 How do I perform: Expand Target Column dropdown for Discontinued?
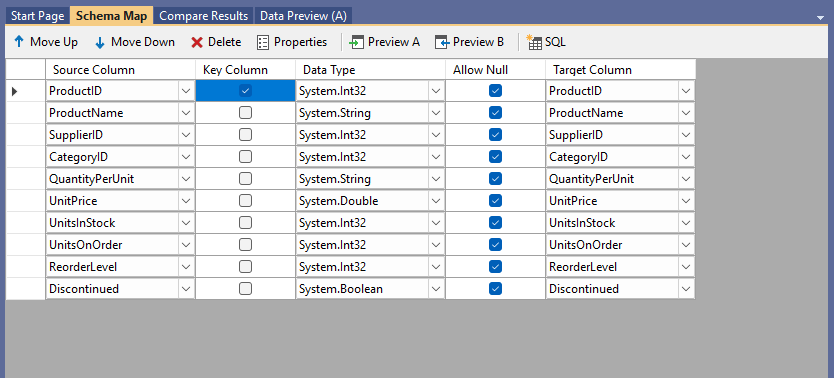point(686,289)
